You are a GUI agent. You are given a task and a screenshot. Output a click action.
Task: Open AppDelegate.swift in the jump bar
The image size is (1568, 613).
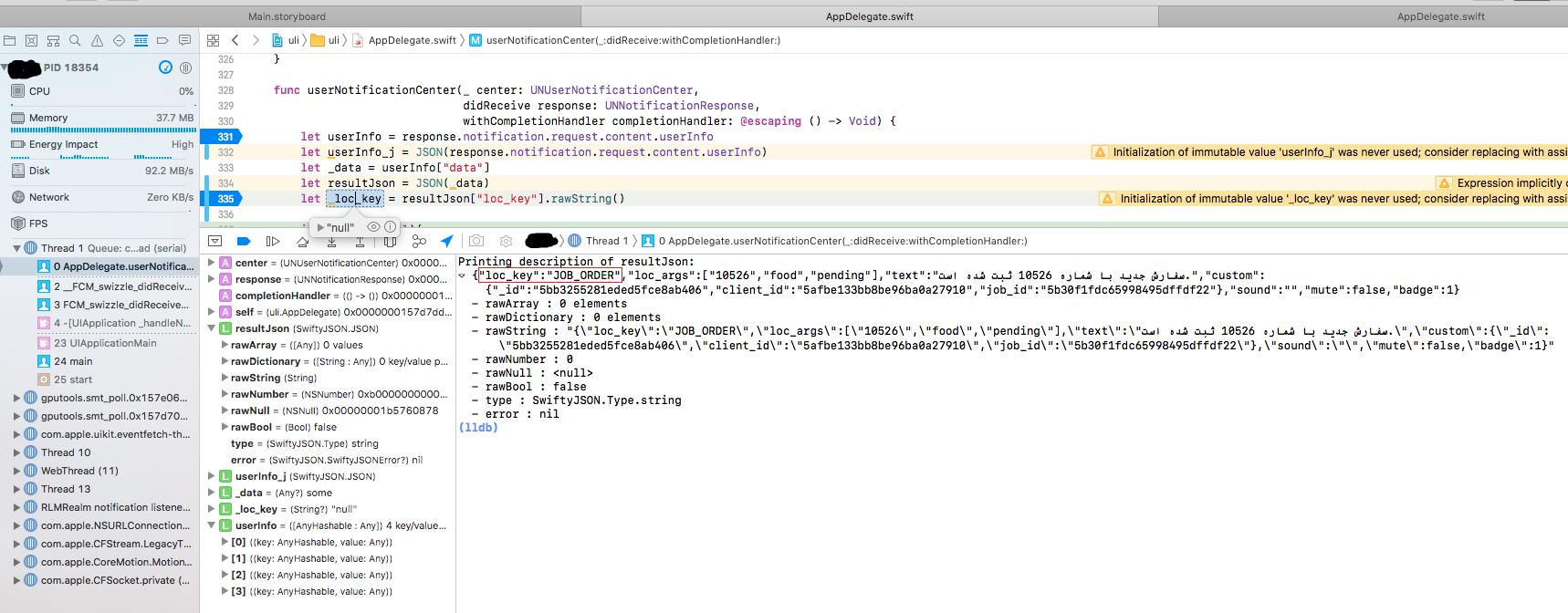coord(404,40)
